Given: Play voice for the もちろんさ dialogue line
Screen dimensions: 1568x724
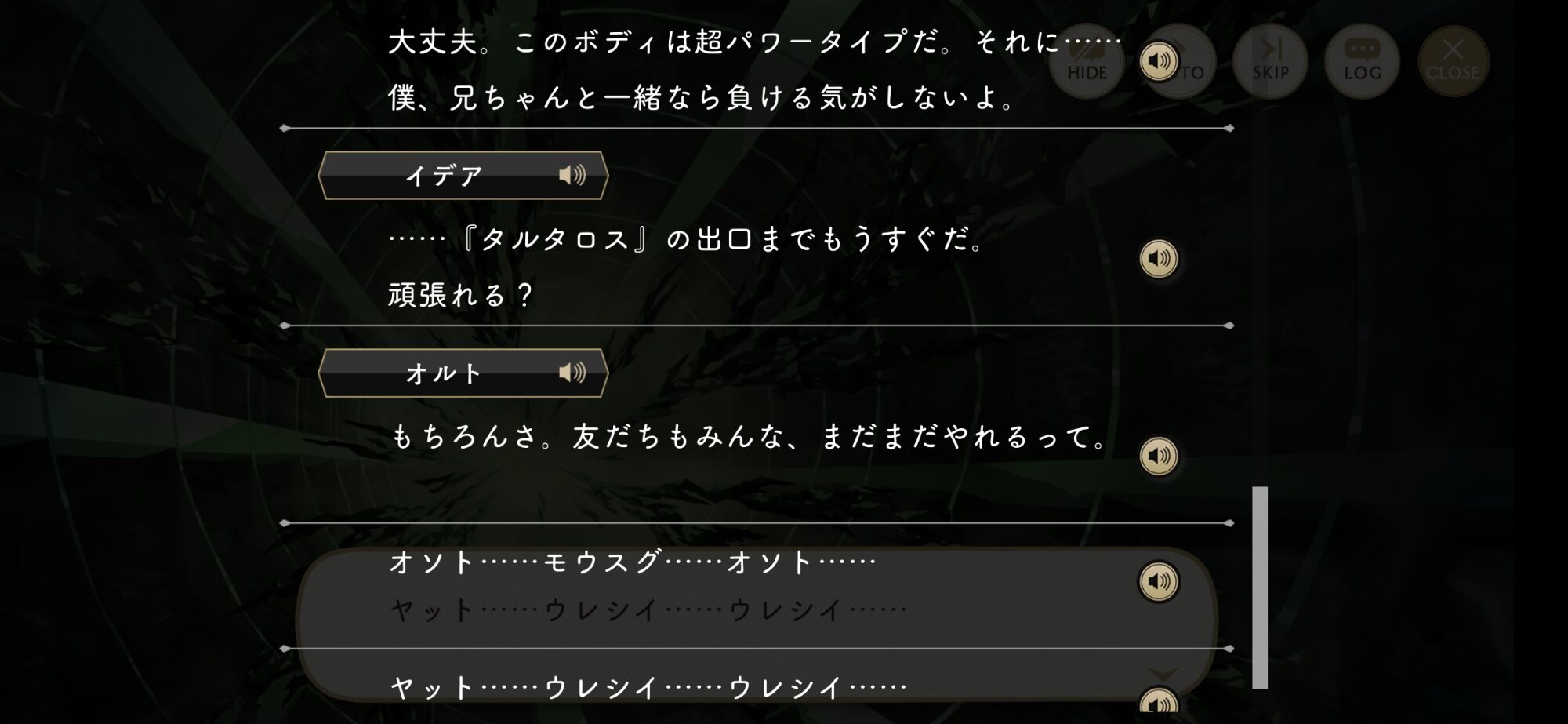Looking at the screenshot, I should [1159, 456].
